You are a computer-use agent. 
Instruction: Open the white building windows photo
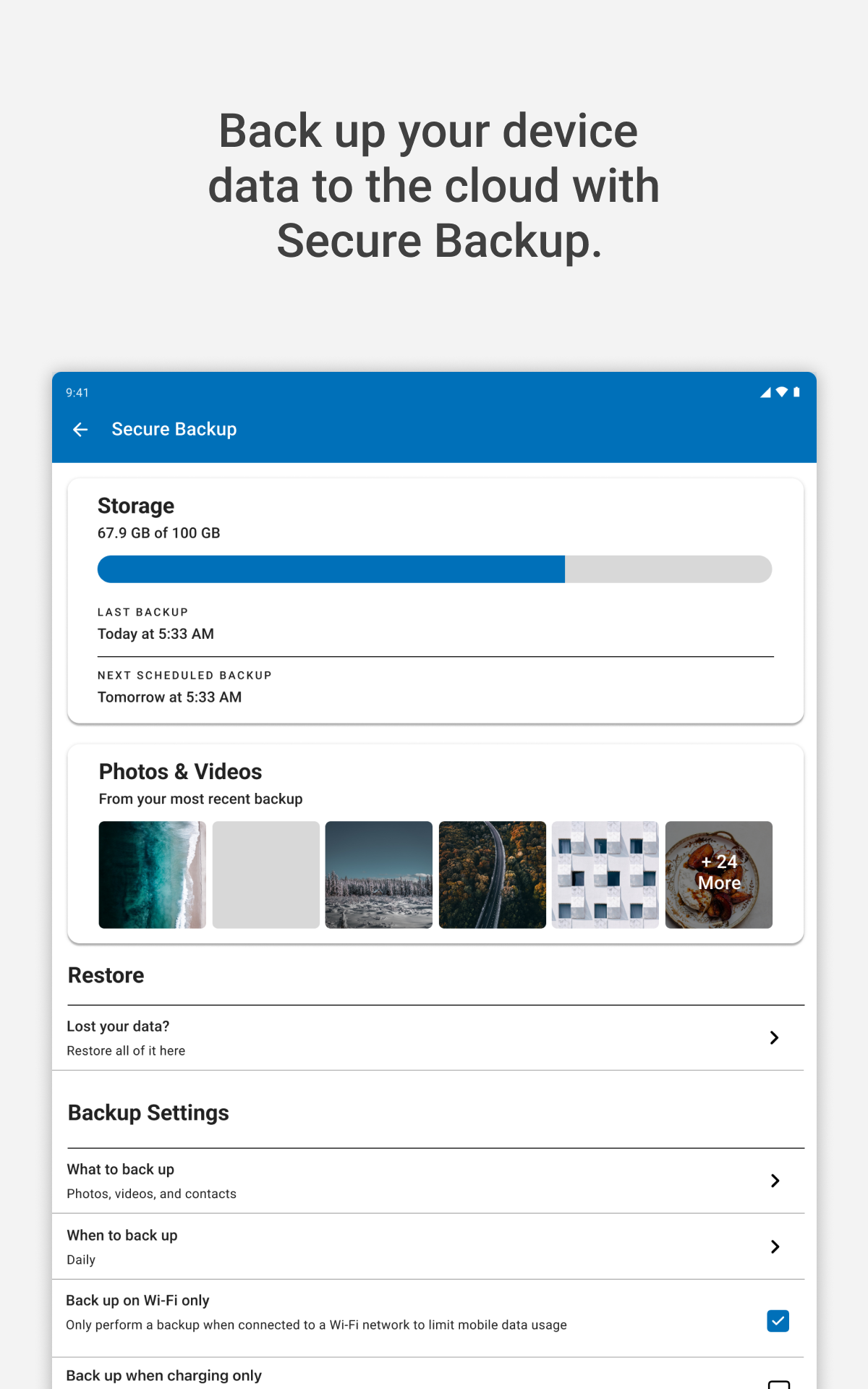pos(605,875)
